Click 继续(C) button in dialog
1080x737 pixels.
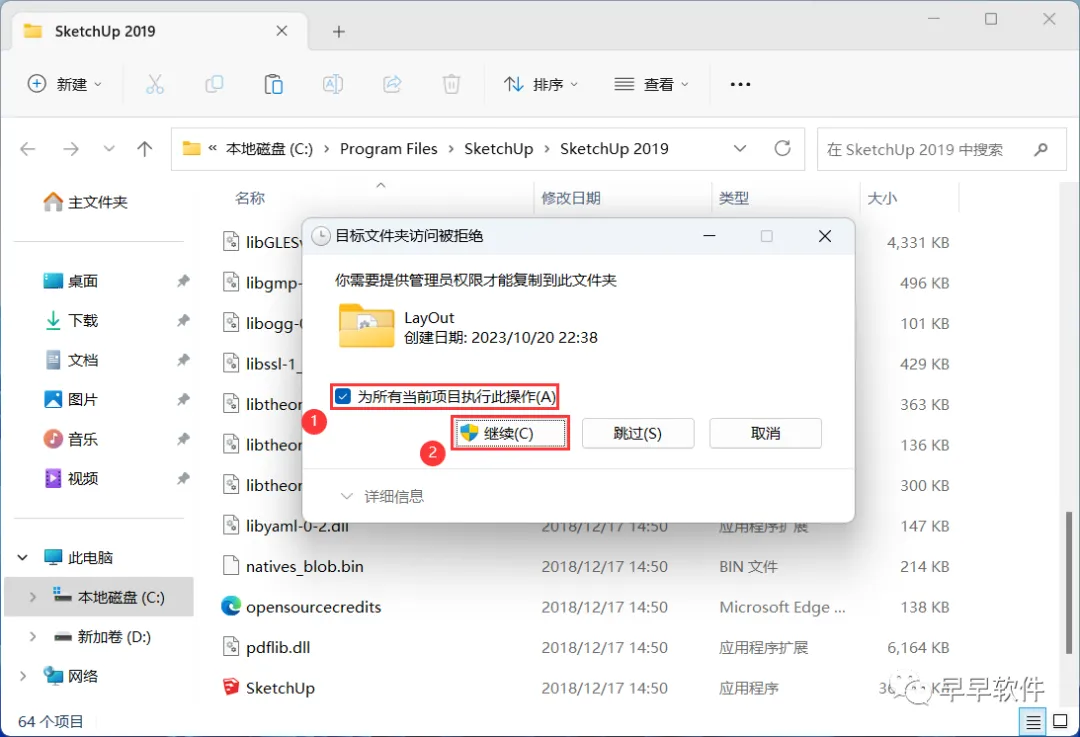pos(510,433)
